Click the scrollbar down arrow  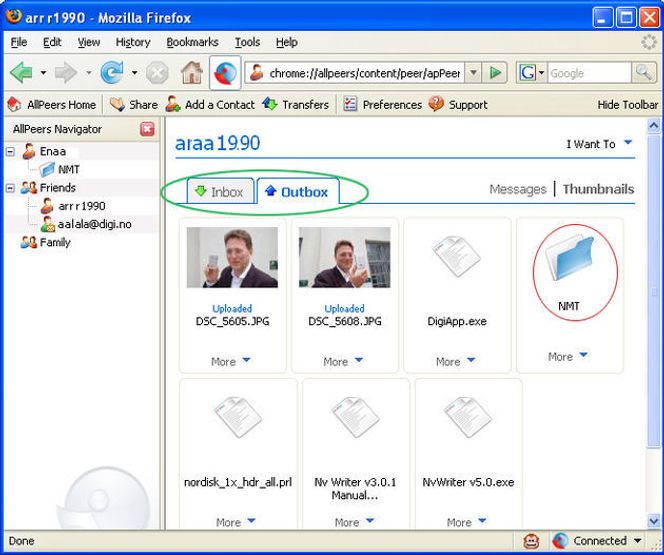(x=654, y=520)
